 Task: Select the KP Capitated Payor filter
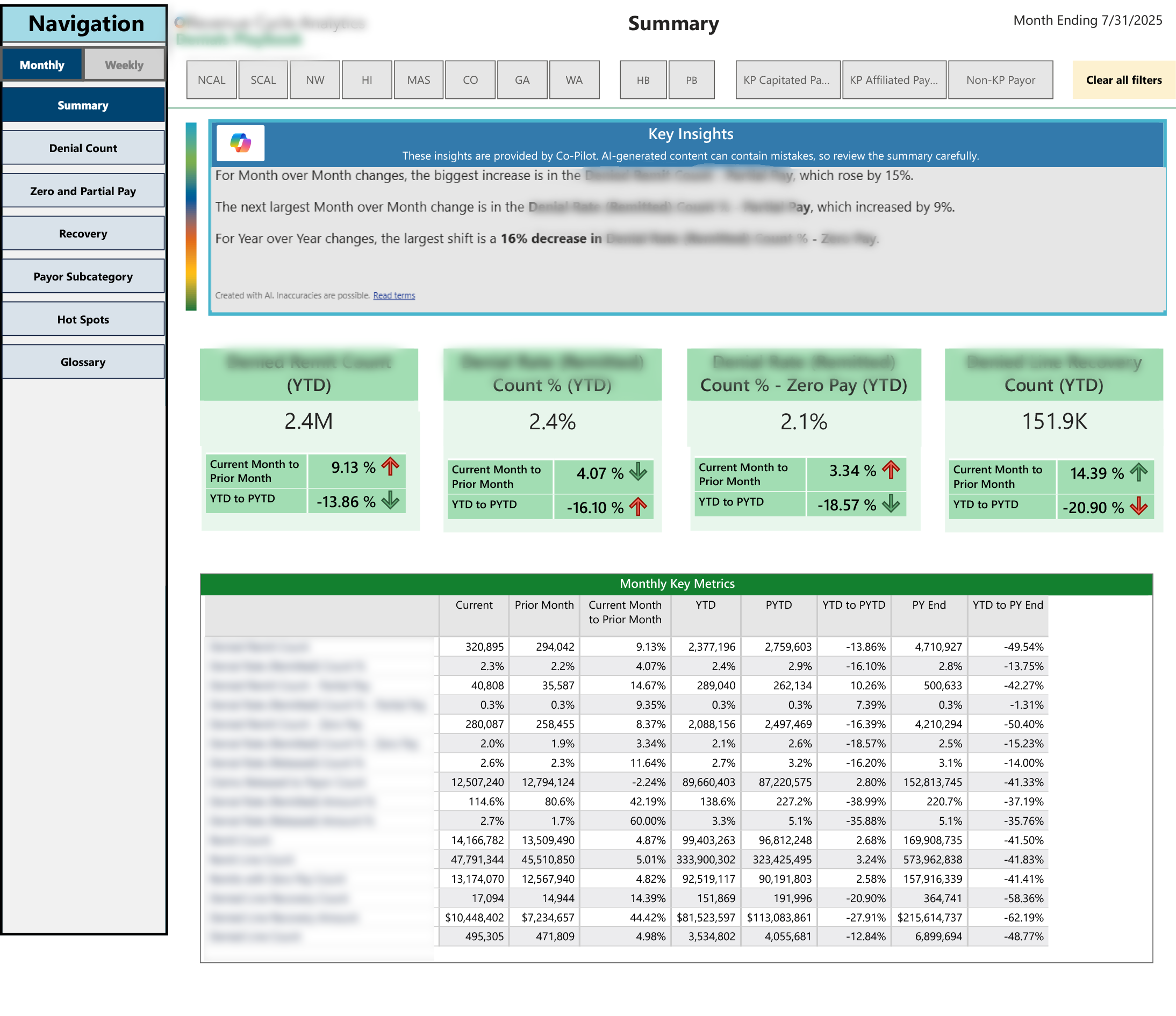(787, 80)
